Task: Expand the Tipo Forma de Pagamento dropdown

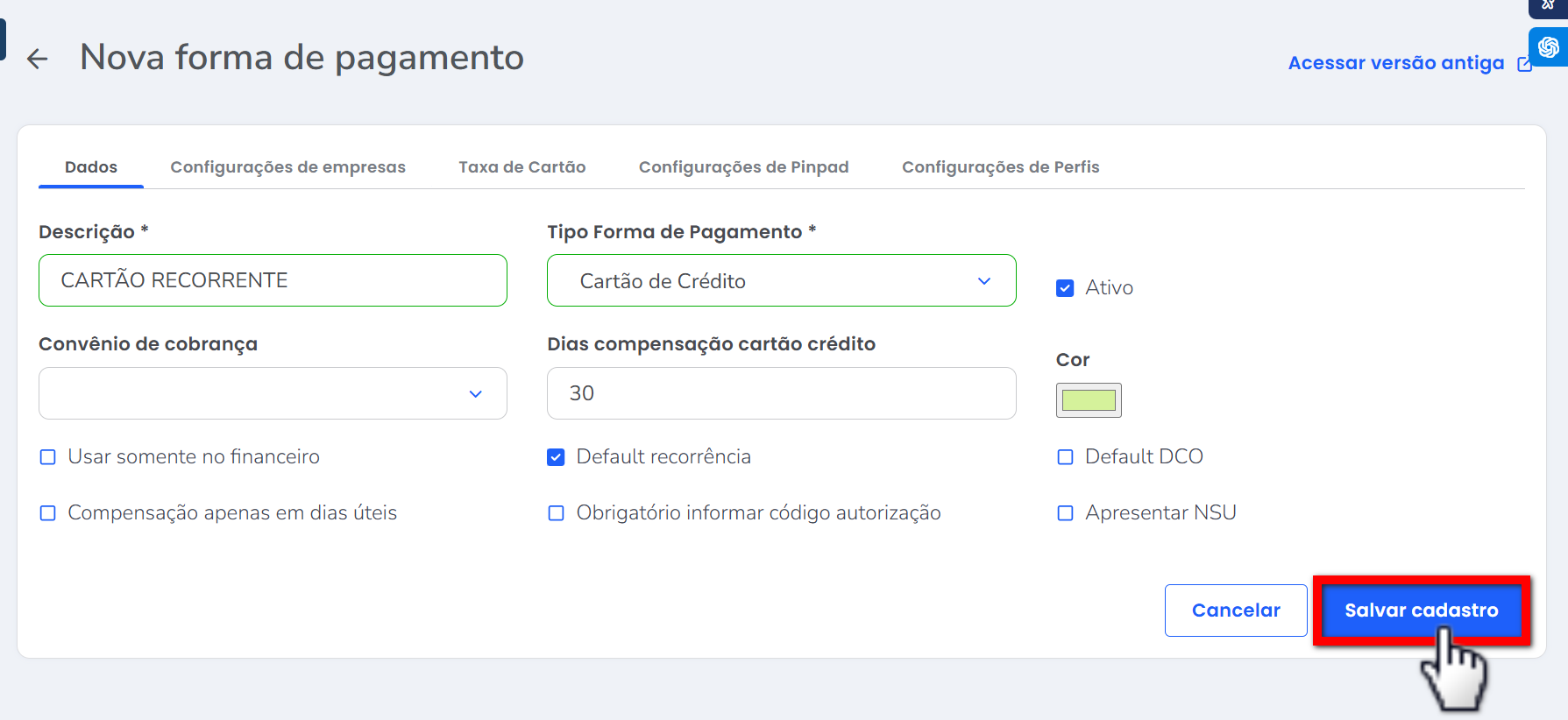Action: (x=781, y=280)
